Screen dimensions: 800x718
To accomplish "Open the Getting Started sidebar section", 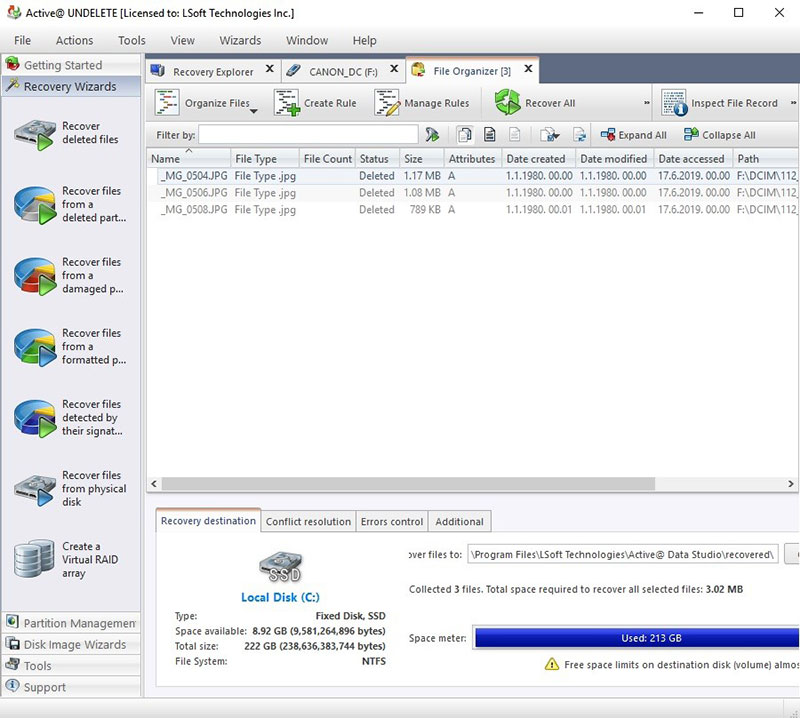I will pos(71,65).
